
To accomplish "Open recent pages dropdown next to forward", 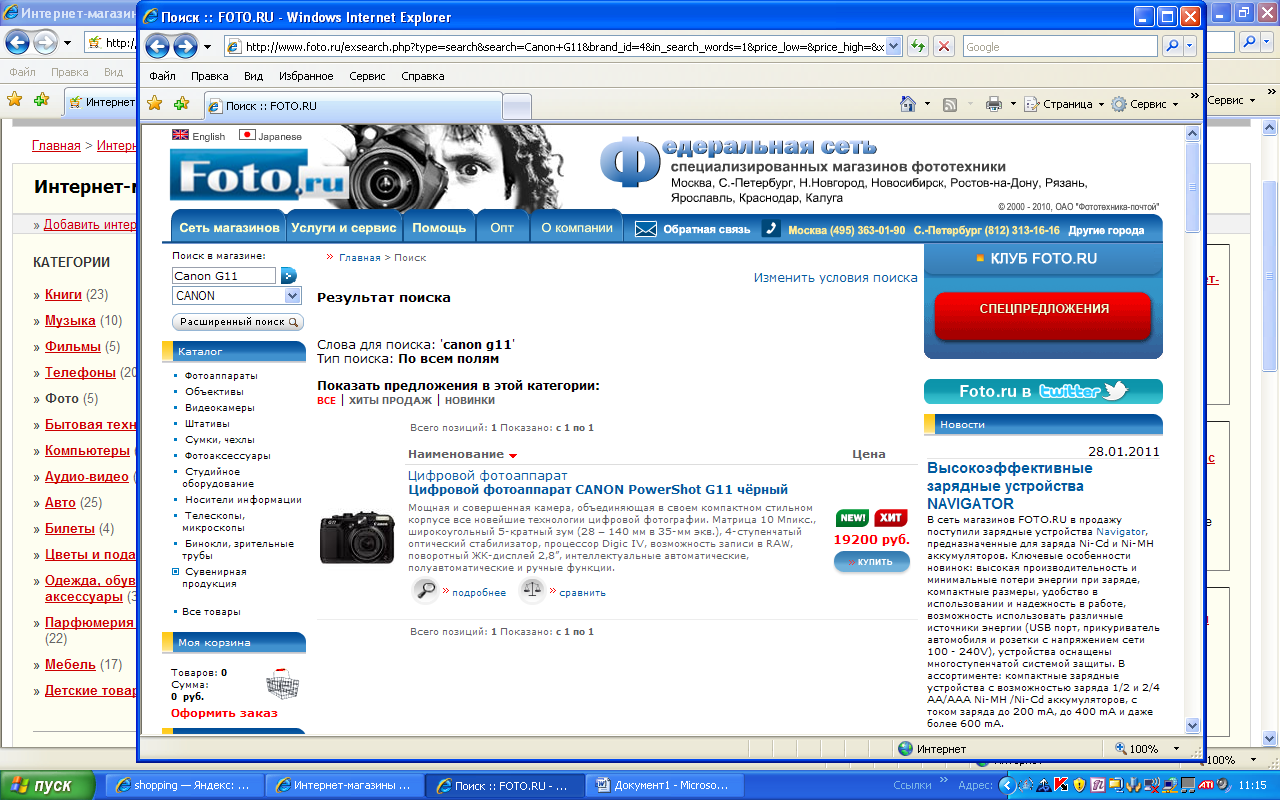I will pyautogui.click(x=208, y=47).
